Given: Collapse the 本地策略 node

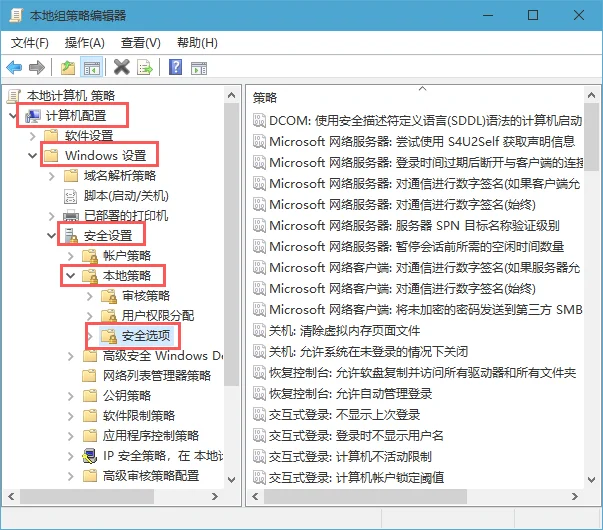Looking at the screenshot, I should [x=70, y=276].
